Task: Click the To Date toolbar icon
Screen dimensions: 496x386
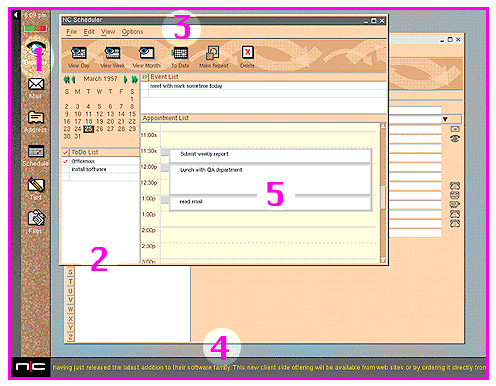Action: 180,53
